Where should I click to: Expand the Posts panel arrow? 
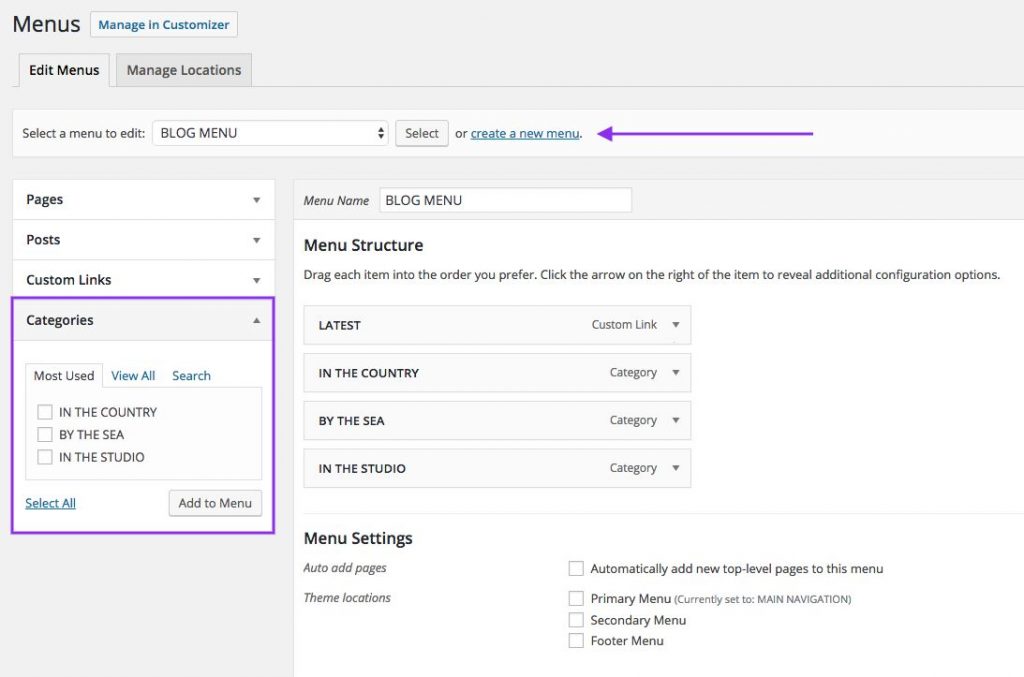click(256, 240)
